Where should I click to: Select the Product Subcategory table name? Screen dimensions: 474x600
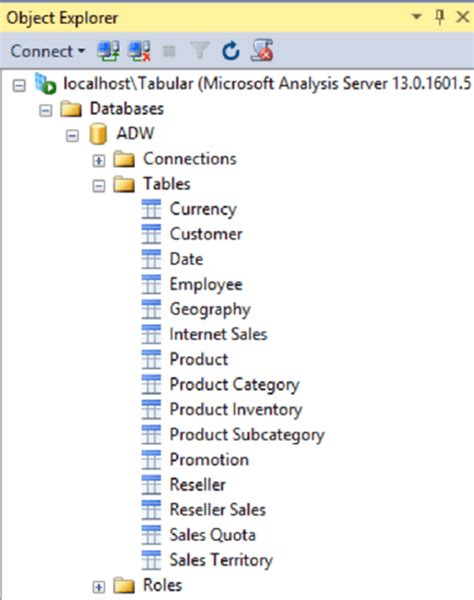[247, 435]
